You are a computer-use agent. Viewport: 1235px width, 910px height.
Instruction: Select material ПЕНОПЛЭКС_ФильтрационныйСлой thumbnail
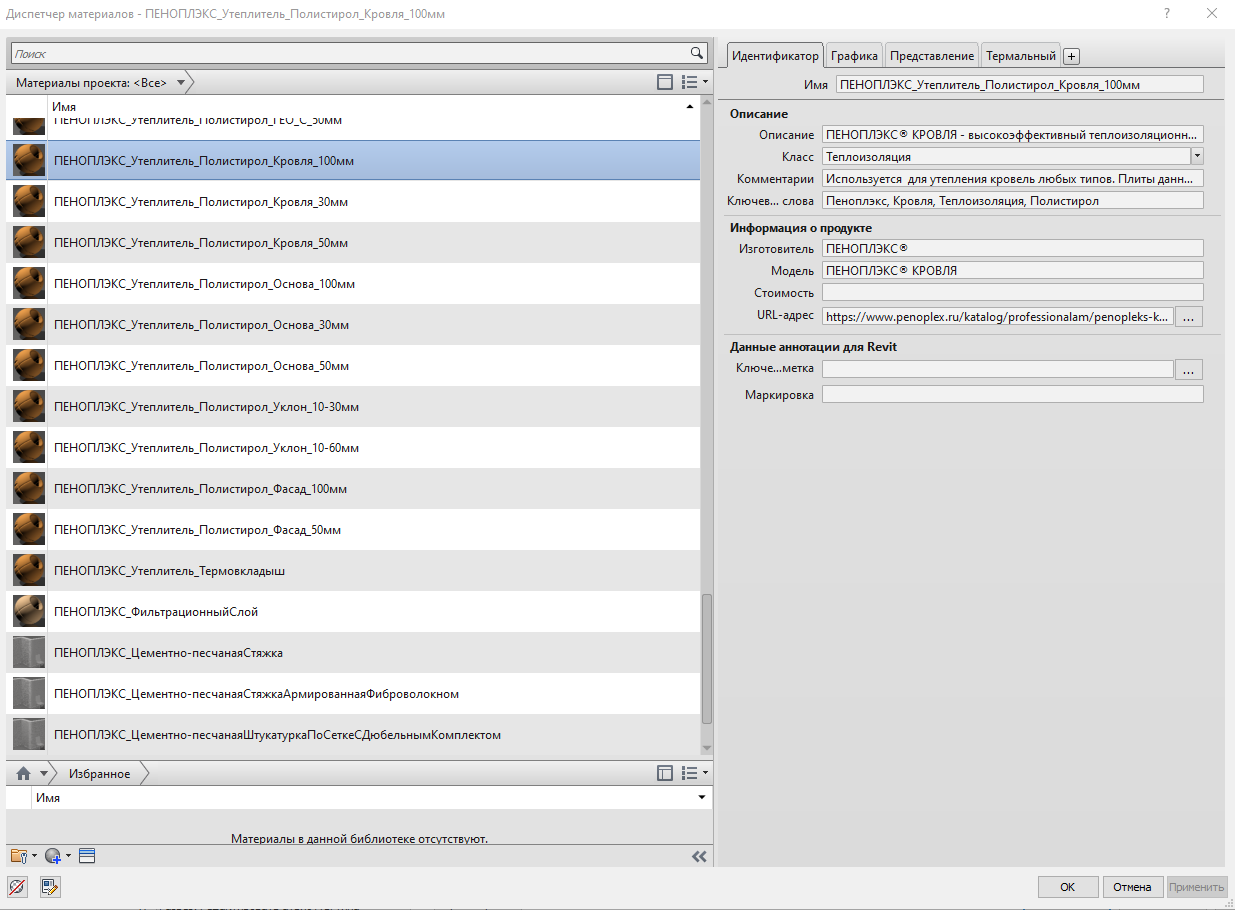[29, 611]
